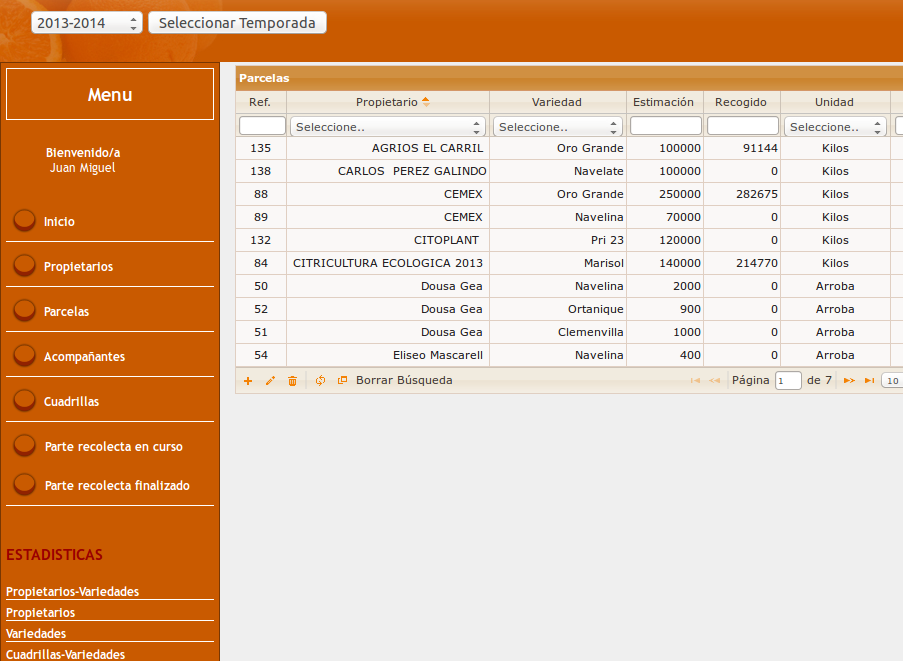Open the Variedad filter Seleccione dropdown

(557, 127)
